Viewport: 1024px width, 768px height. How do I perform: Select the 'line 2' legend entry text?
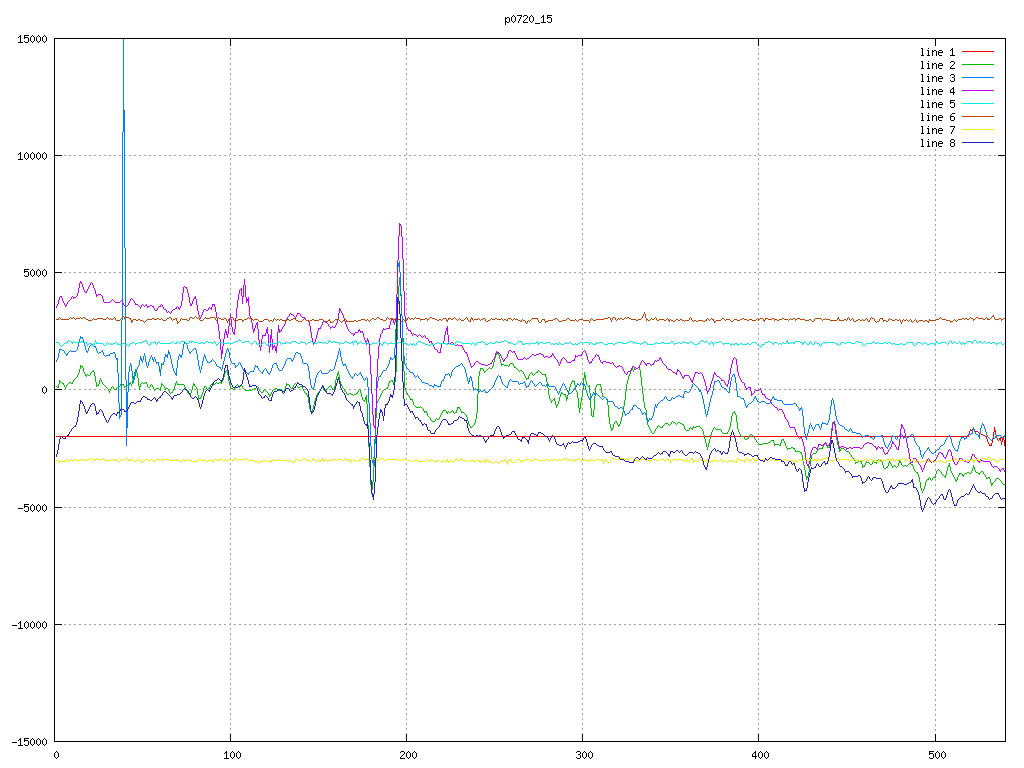(x=937, y=65)
